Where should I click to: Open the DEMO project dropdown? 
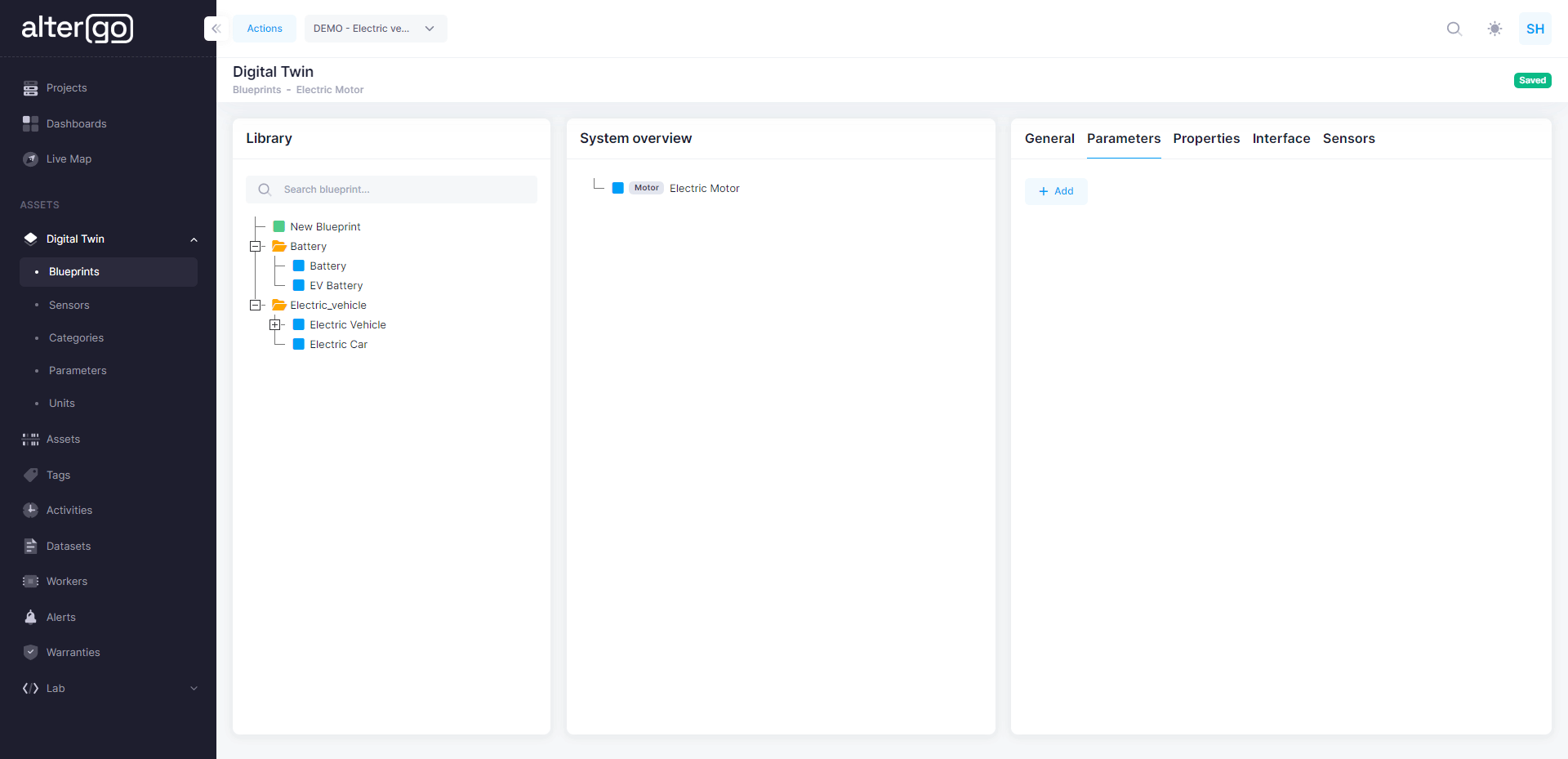375,29
